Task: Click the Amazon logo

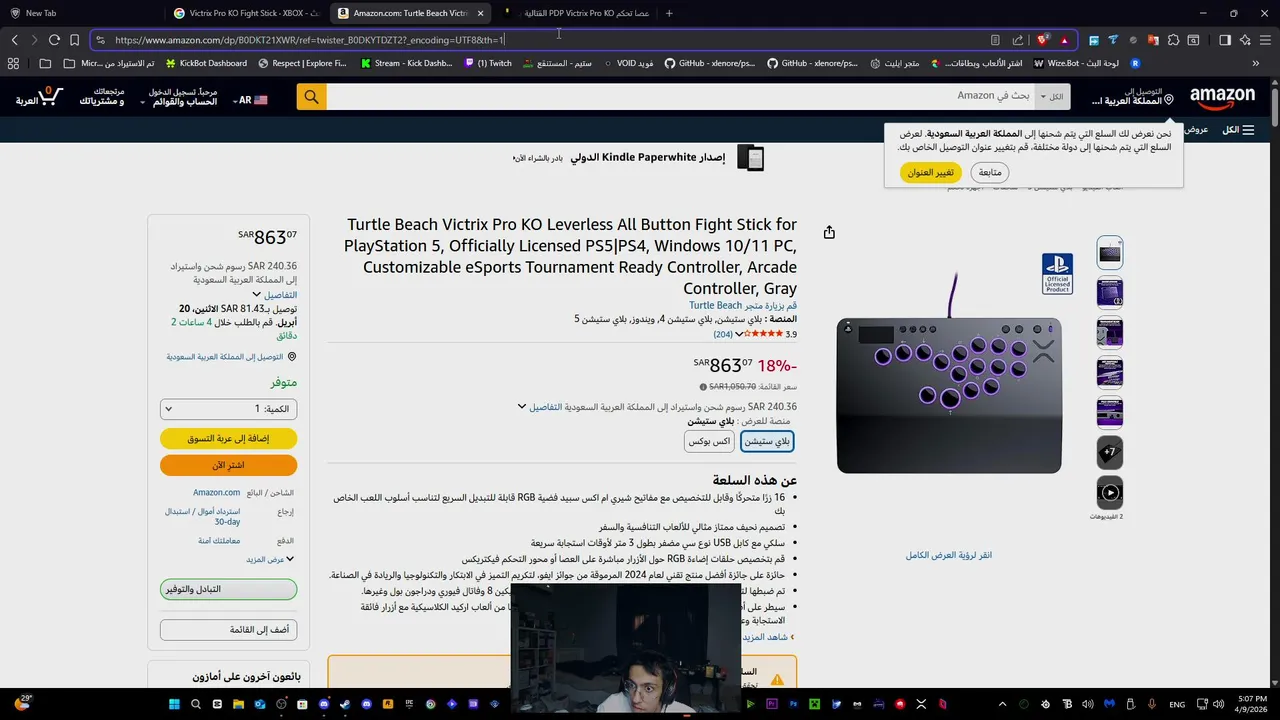Action: pyautogui.click(x=1222, y=97)
